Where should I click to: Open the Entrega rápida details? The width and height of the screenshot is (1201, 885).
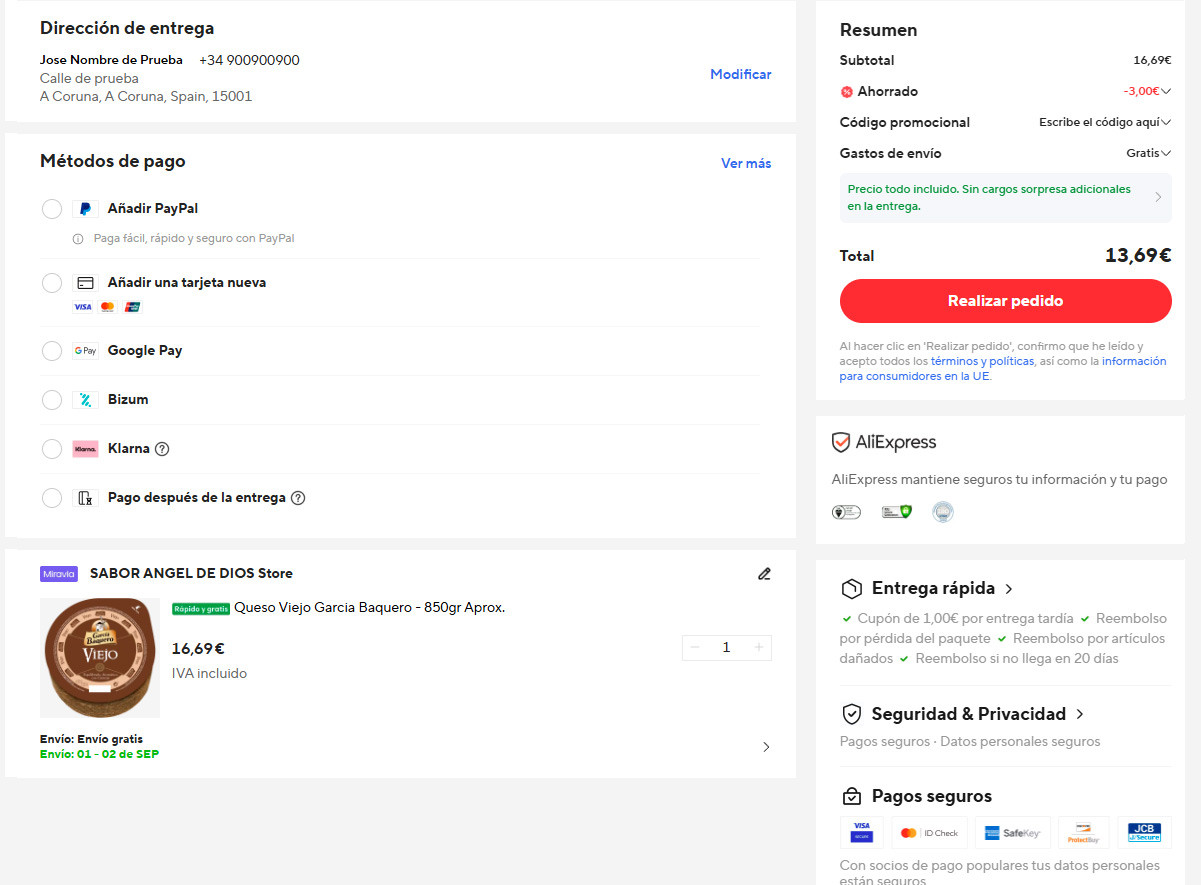tap(1009, 589)
